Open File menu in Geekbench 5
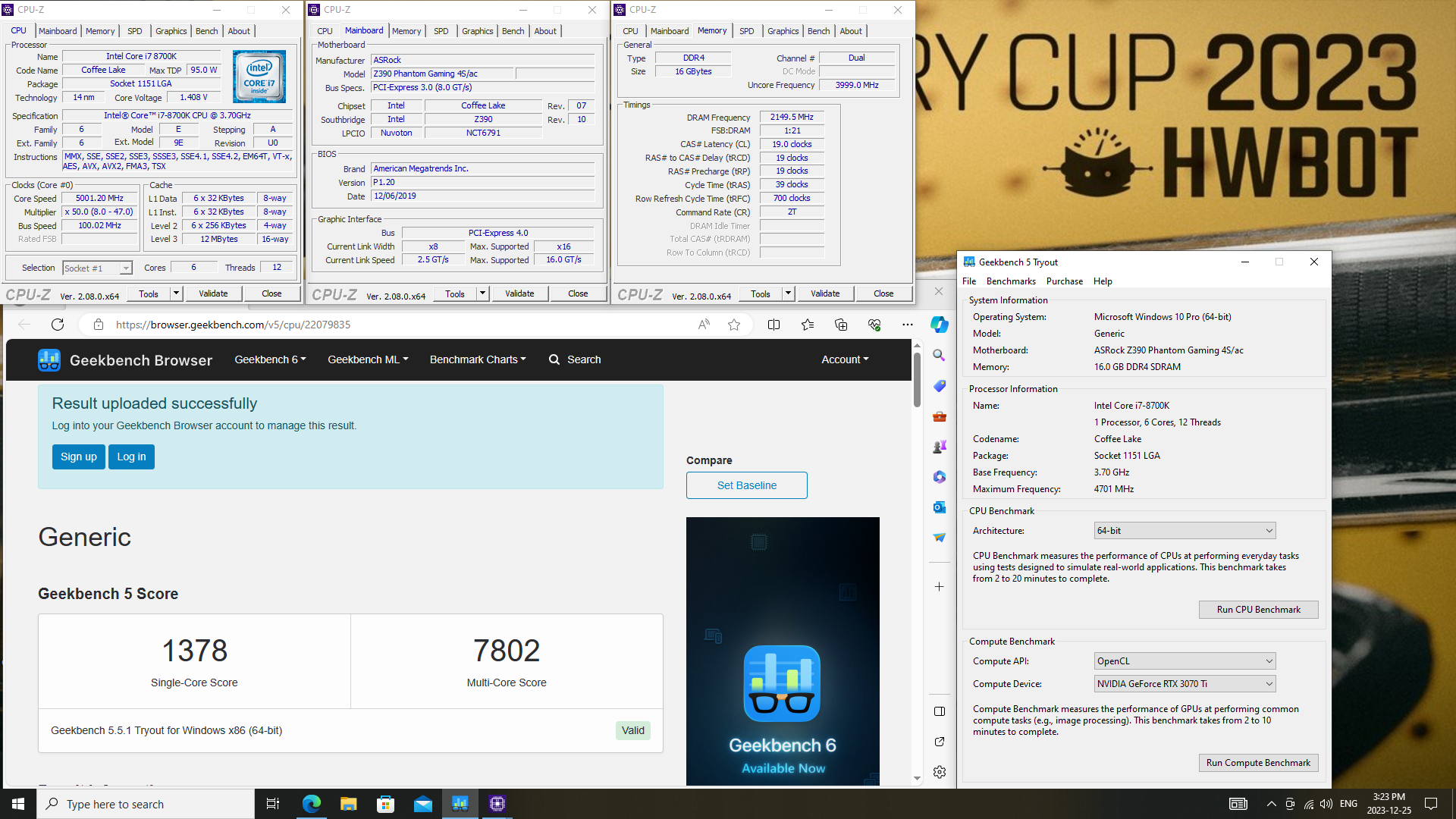Image resolution: width=1456 pixels, height=819 pixels. 969,281
